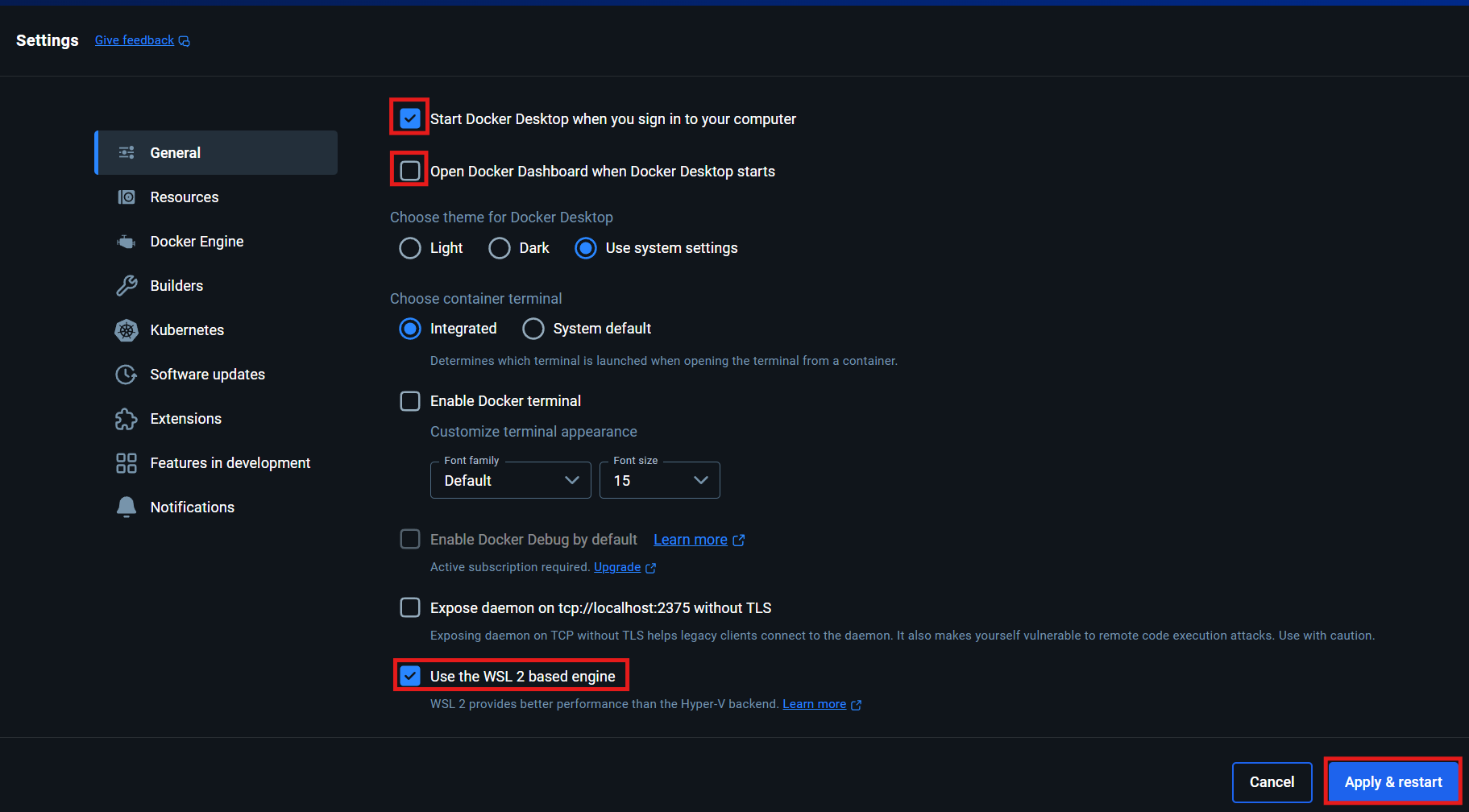1469x812 pixels.
Task: Click the Cancel button
Action: 1272,782
